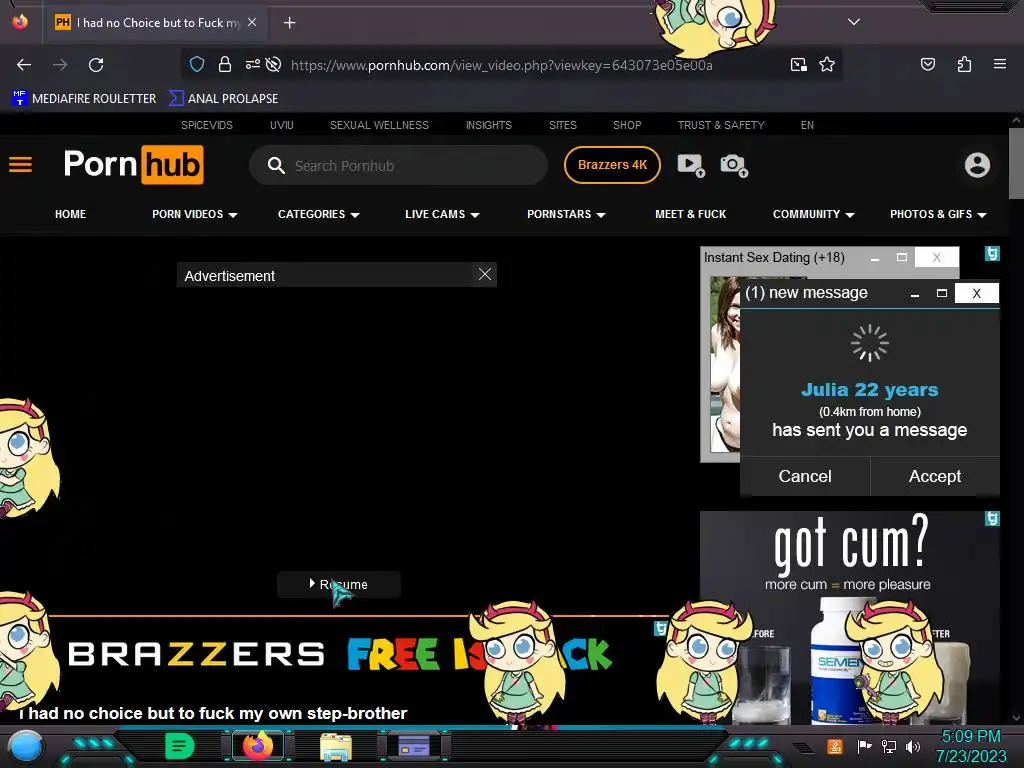Close the Advertisement overlay with its X
The width and height of the screenshot is (1024, 768).
485,274
